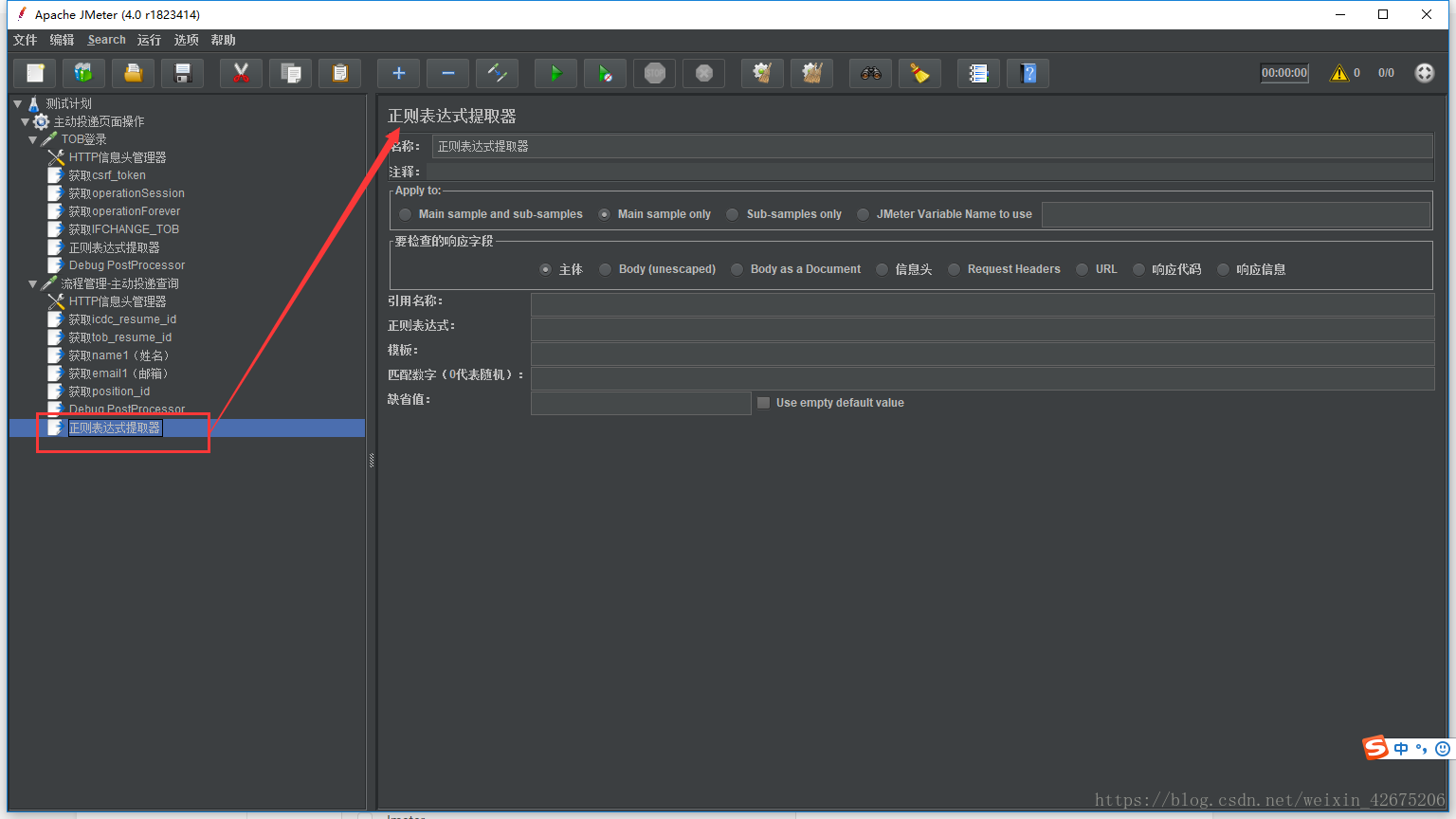The width and height of the screenshot is (1456, 819).
Task: Reset search with the yellow brush icon
Action: 920,73
